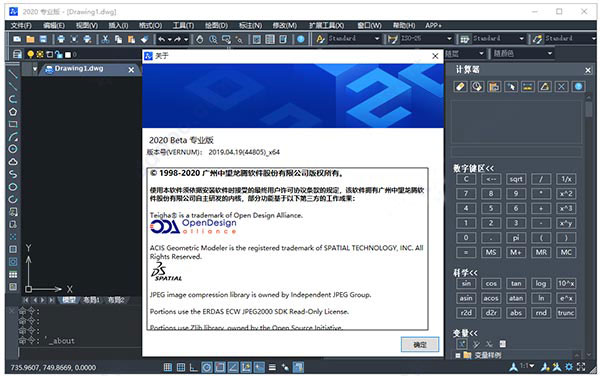Toggle polar tracking in status bar

coord(207,368)
